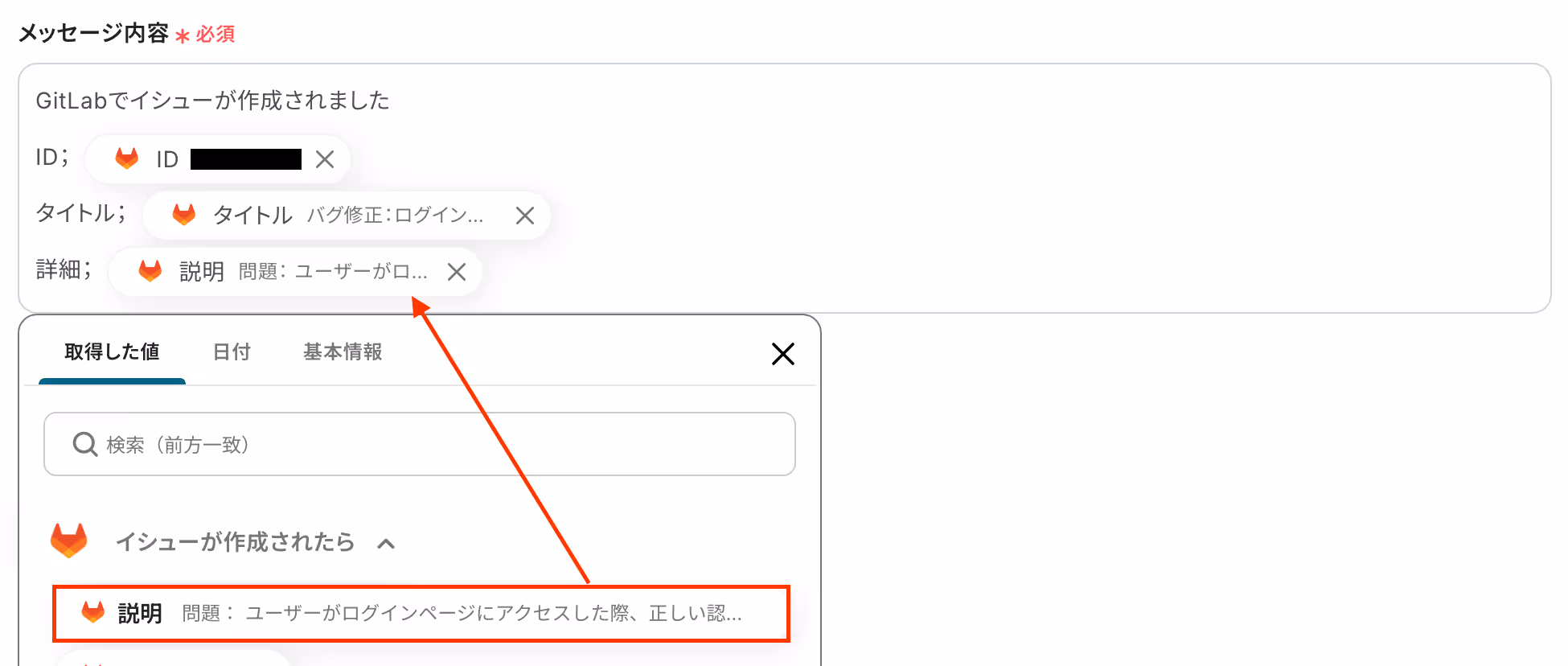Click GitLabでイシューが作成されました text line
Screen dimensions: 1568x666
pos(213,101)
